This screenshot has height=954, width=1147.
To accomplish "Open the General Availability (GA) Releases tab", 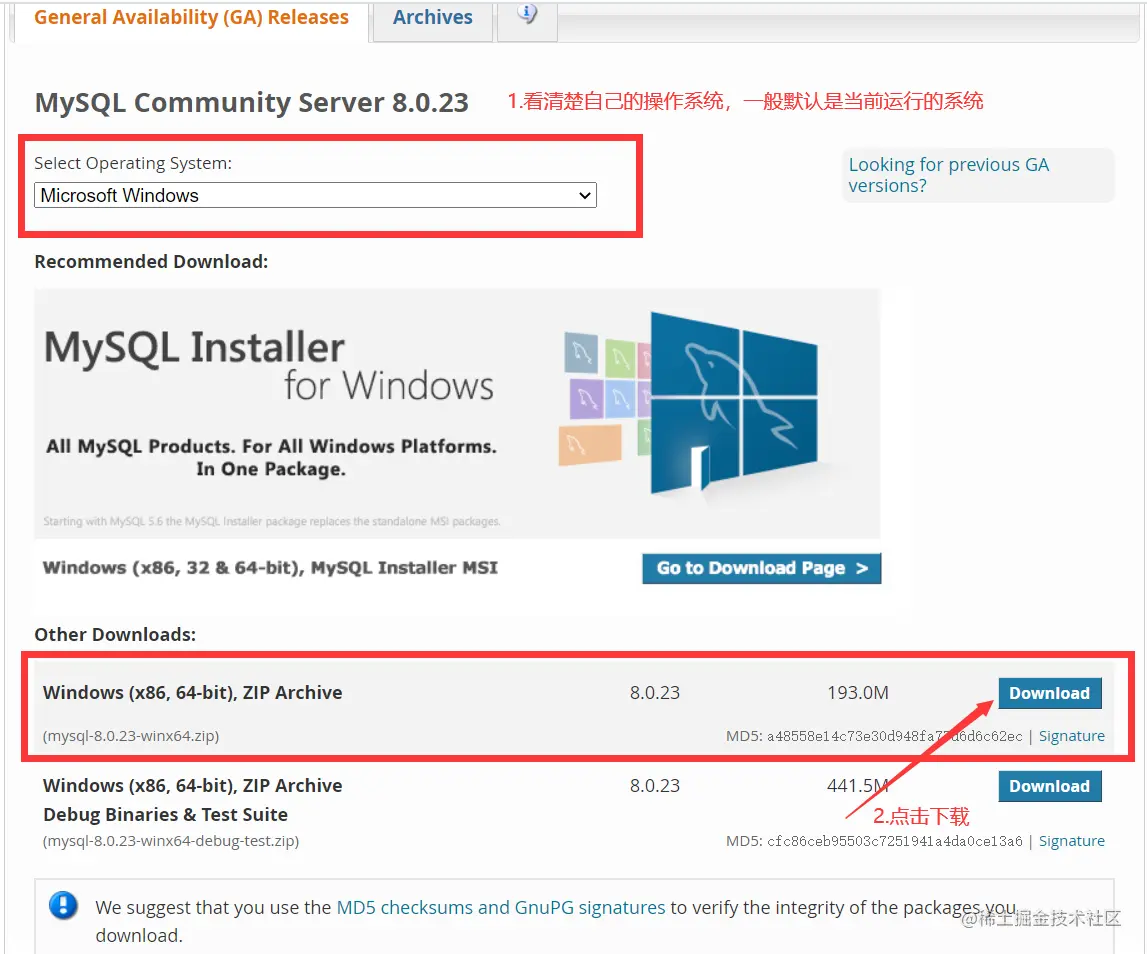I will pyautogui.click(x=191, y=18).
